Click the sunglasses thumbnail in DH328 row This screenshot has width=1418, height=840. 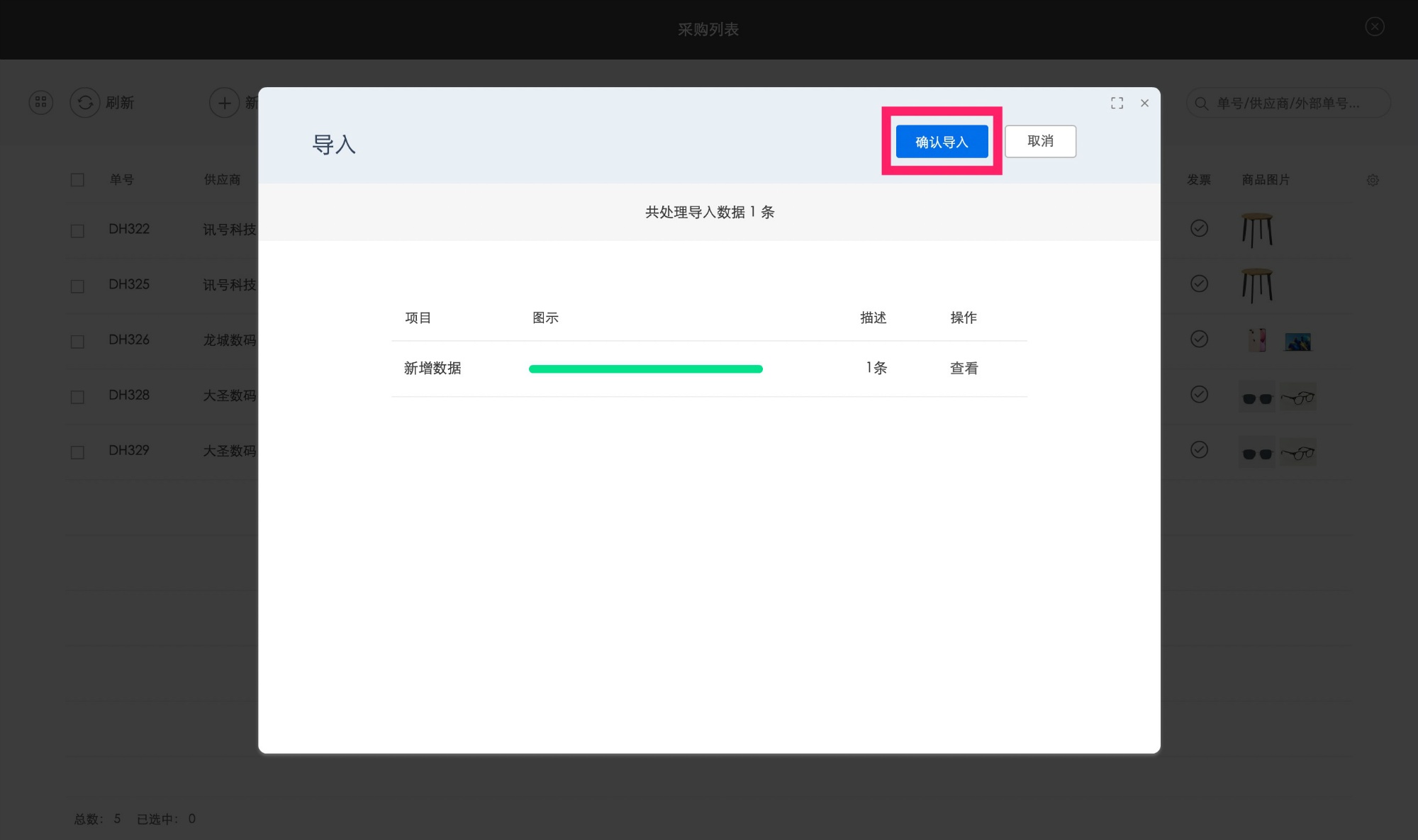pos(1257,398)
